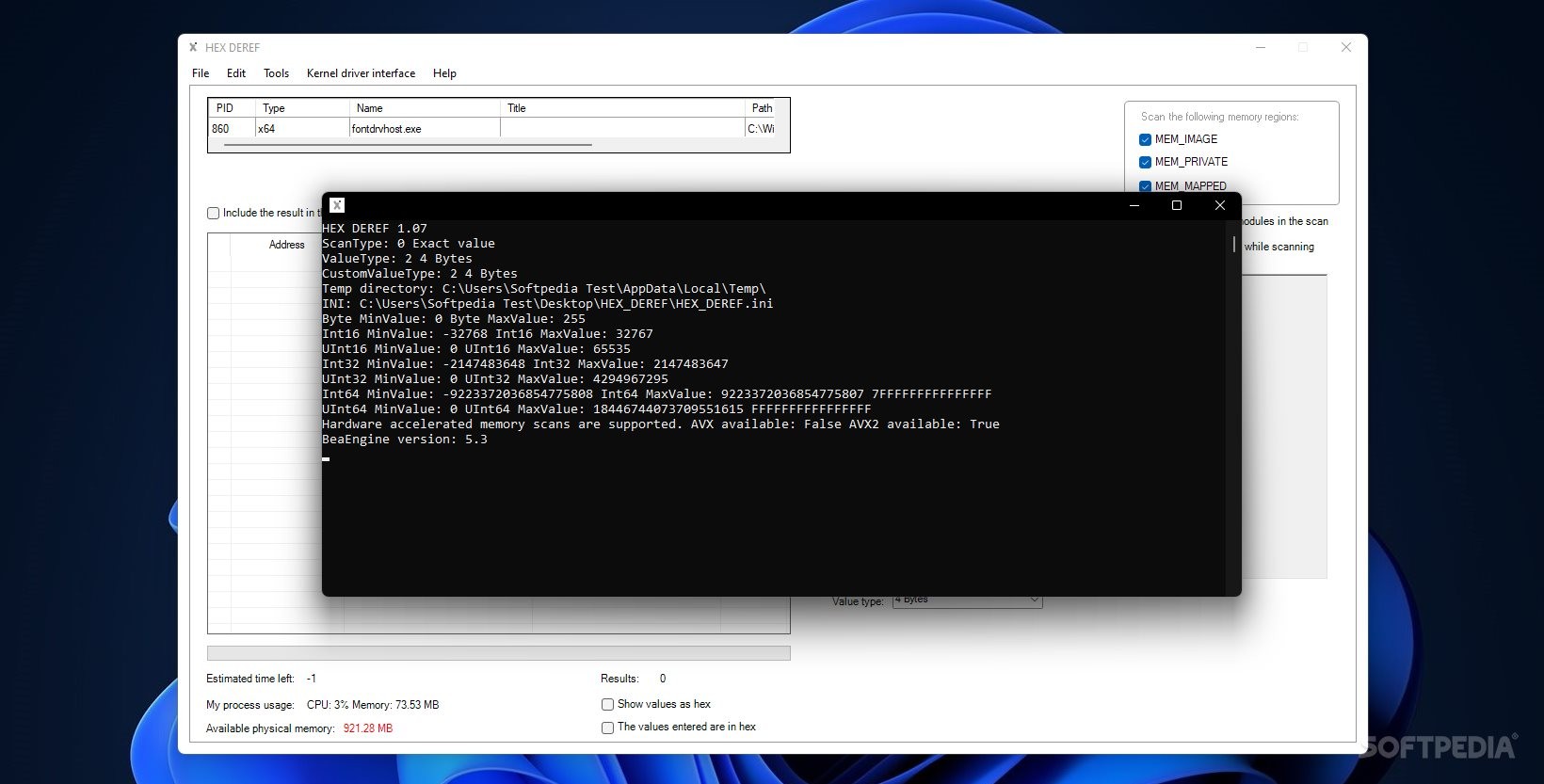Click the PID column header
This screenshot has height=784, width=1544.
232,108
